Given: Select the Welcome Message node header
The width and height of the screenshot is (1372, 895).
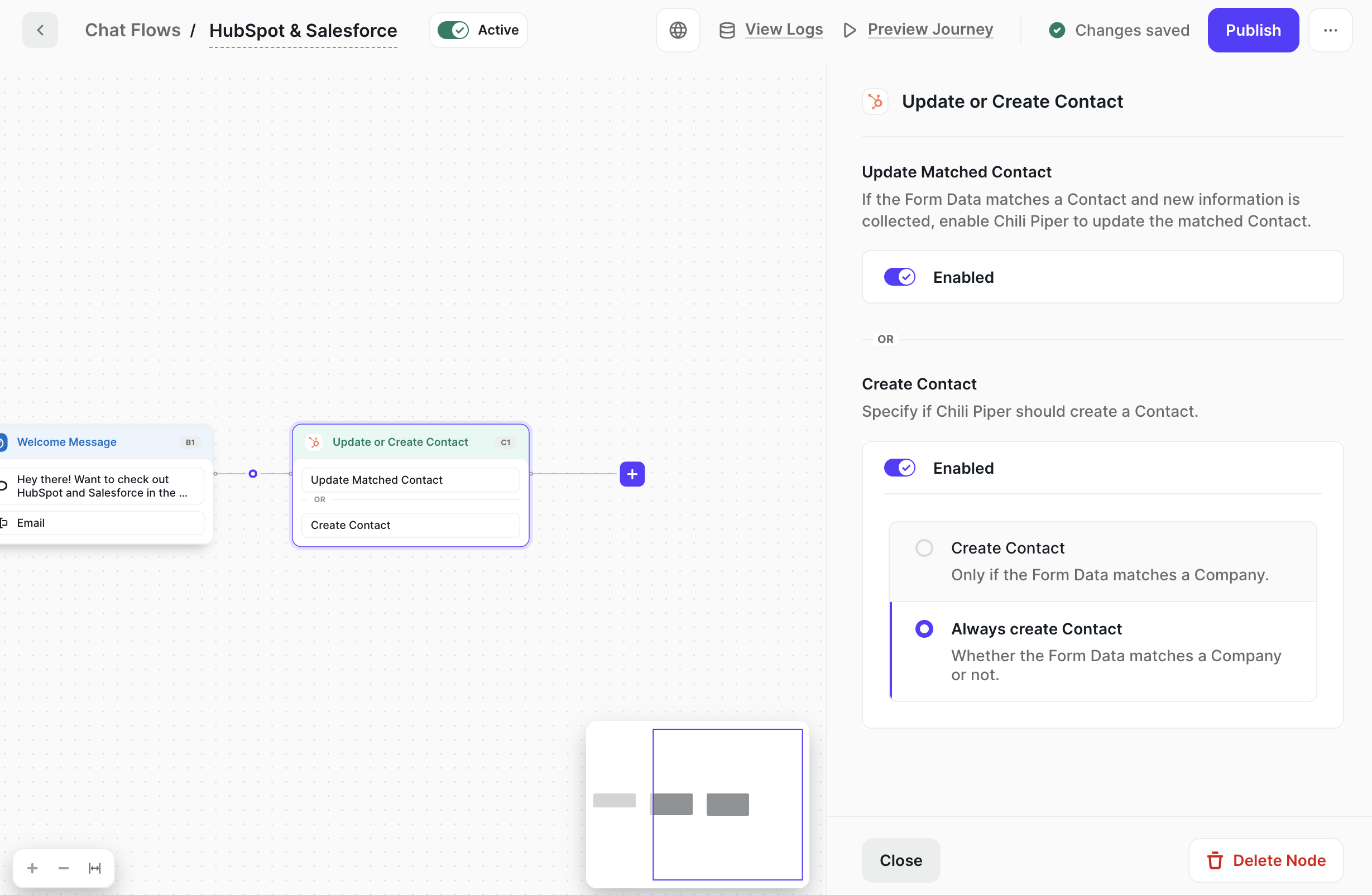Looking at the screenshot, I should [105, 442].
